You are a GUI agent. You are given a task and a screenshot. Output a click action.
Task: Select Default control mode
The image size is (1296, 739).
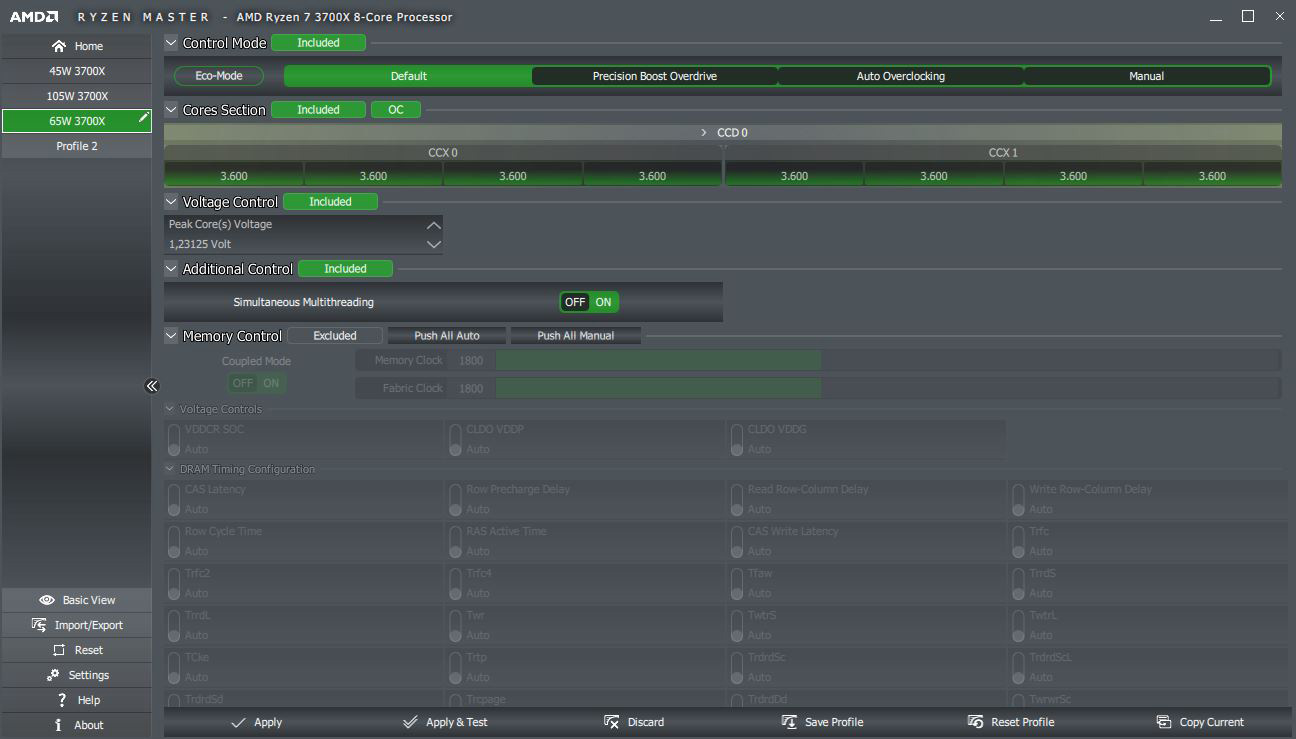pyautogui.click(x=408, y=76)
